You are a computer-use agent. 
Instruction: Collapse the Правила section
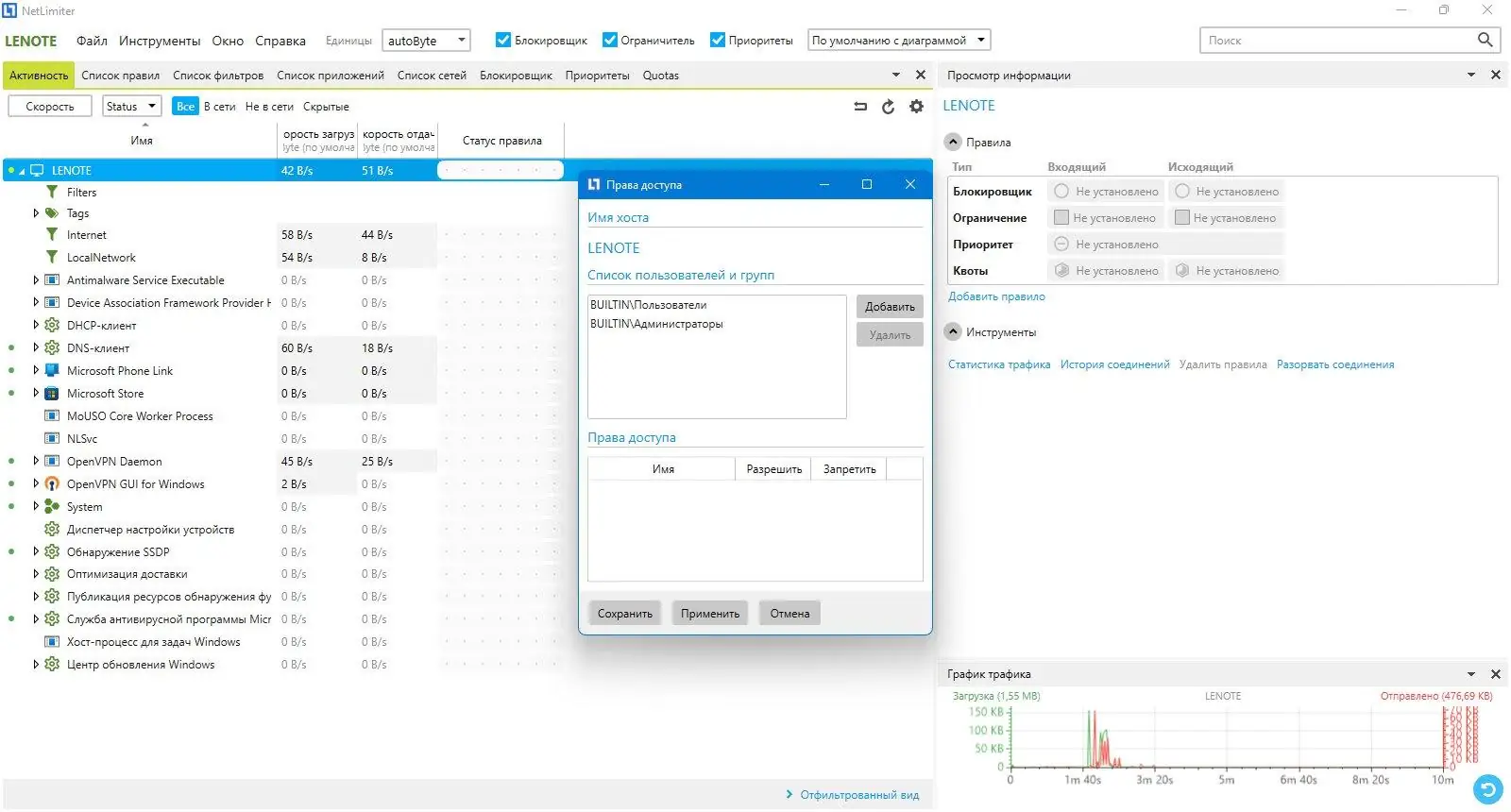coord(953,142)
